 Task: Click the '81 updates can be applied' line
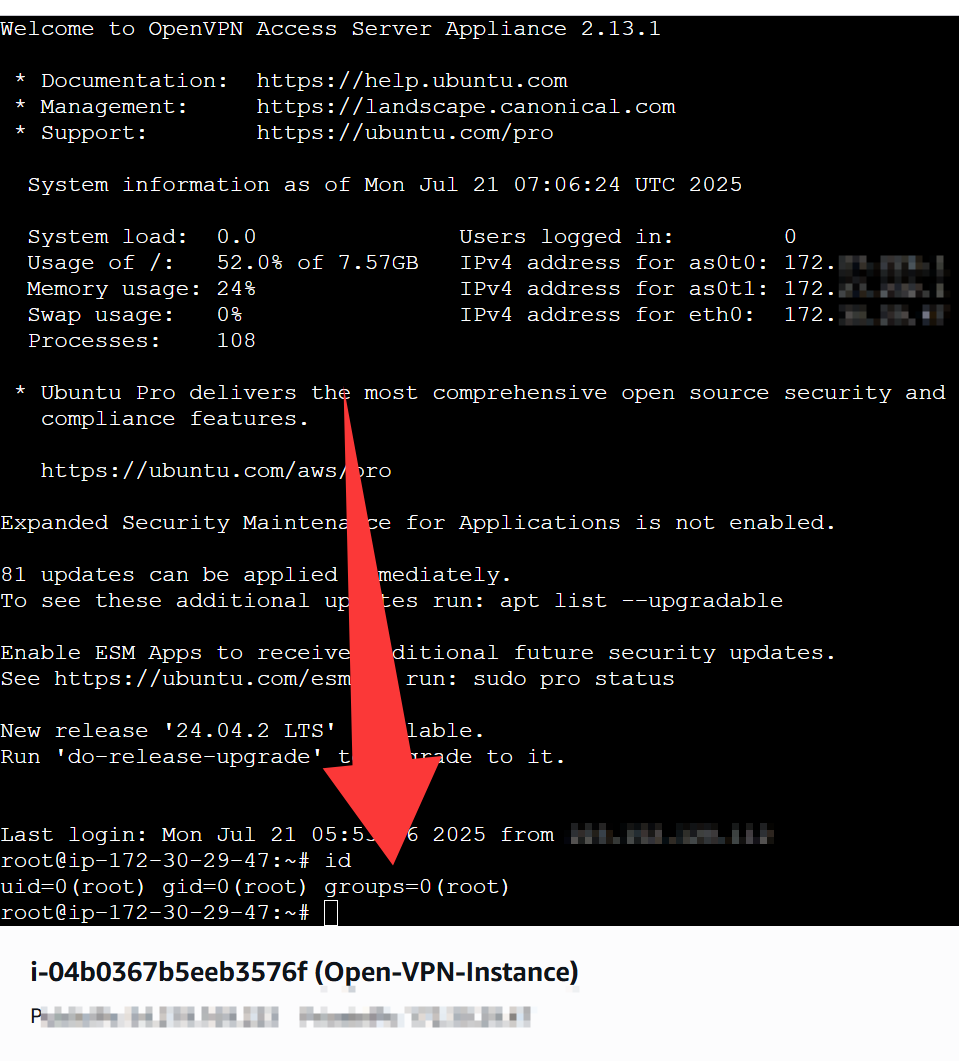[x=256, y=575]
